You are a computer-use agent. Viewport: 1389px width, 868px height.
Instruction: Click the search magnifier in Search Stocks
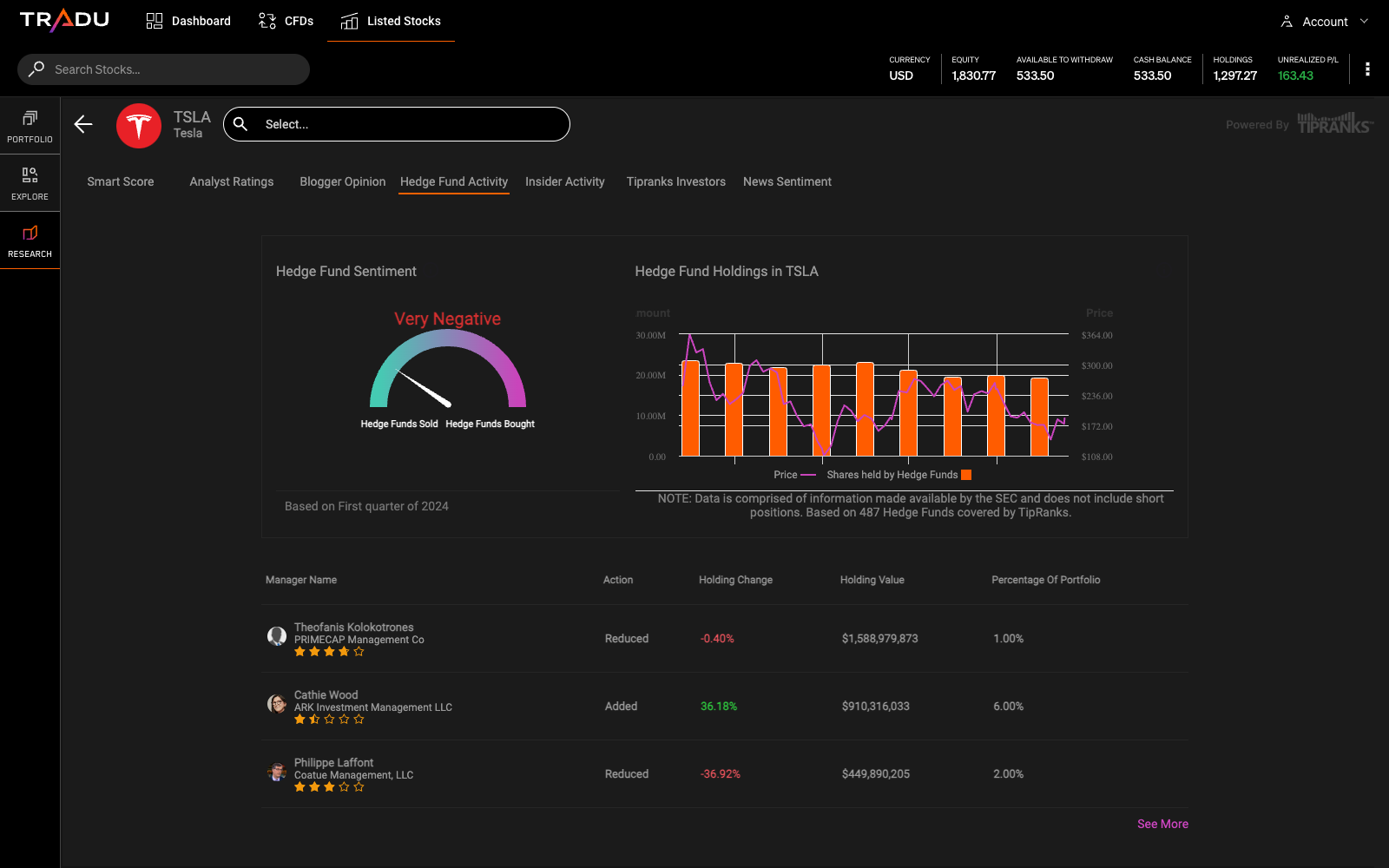pos(36,69)
